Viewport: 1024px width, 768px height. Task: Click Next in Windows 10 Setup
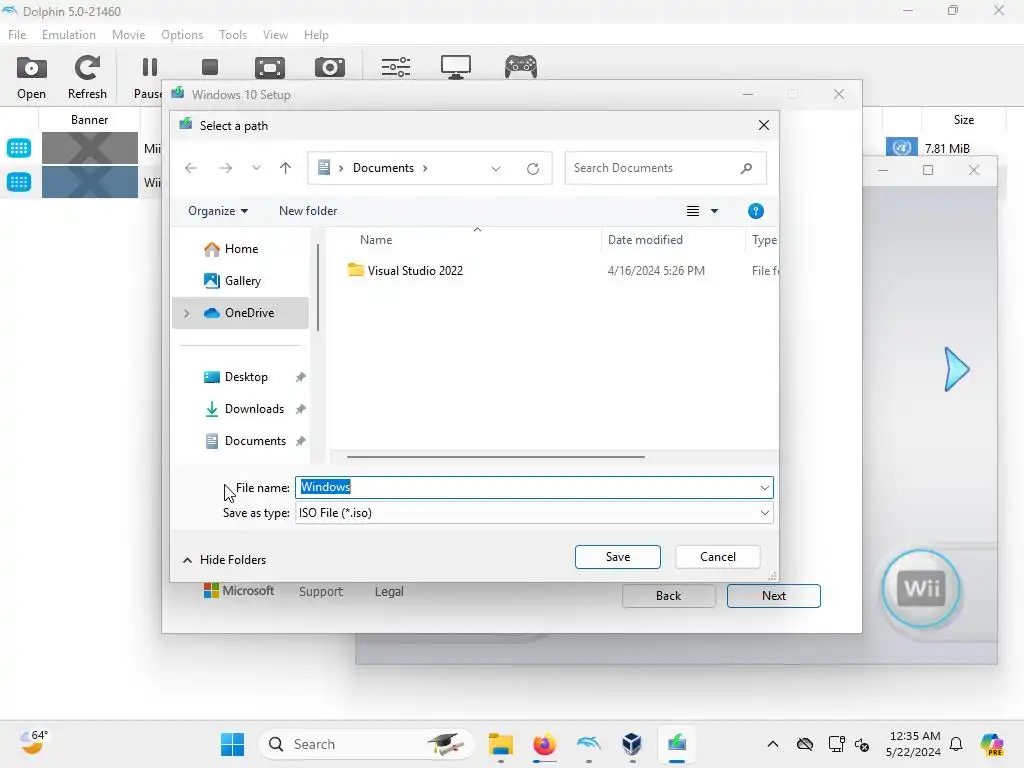(773, 596)
